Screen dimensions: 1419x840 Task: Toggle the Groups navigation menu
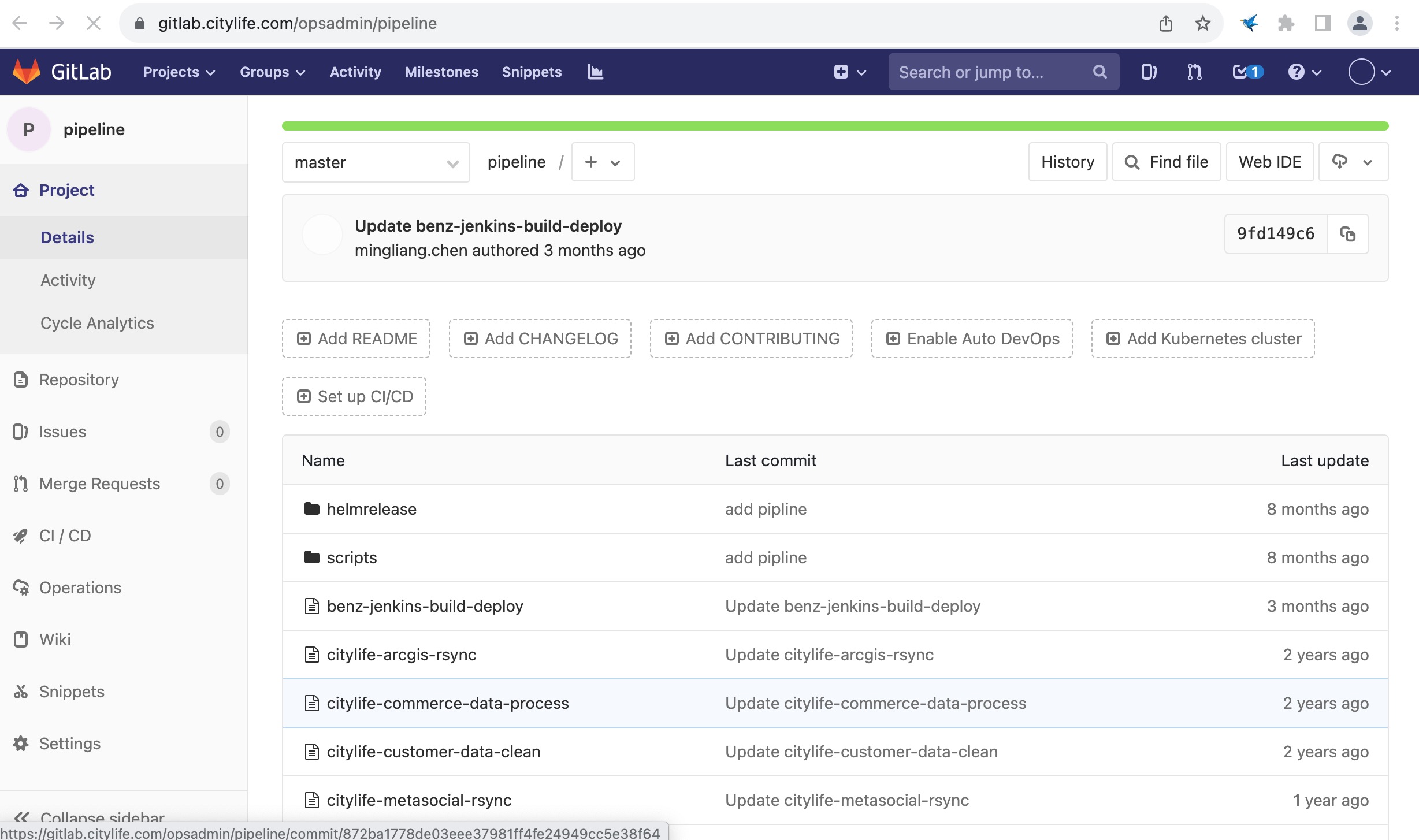pyautogui.click(x=273, y=71)
